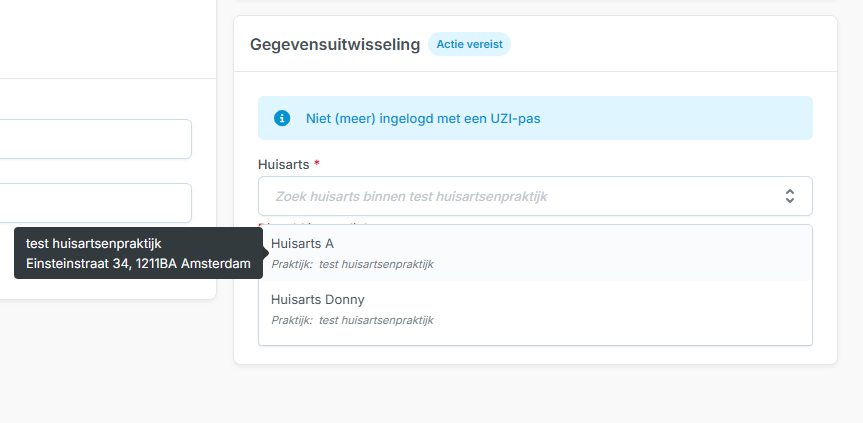Select the 'Huisarts A' option
The width and height of the screenshot is (863, 423).
pyautogui.click(x=303, y=243)
